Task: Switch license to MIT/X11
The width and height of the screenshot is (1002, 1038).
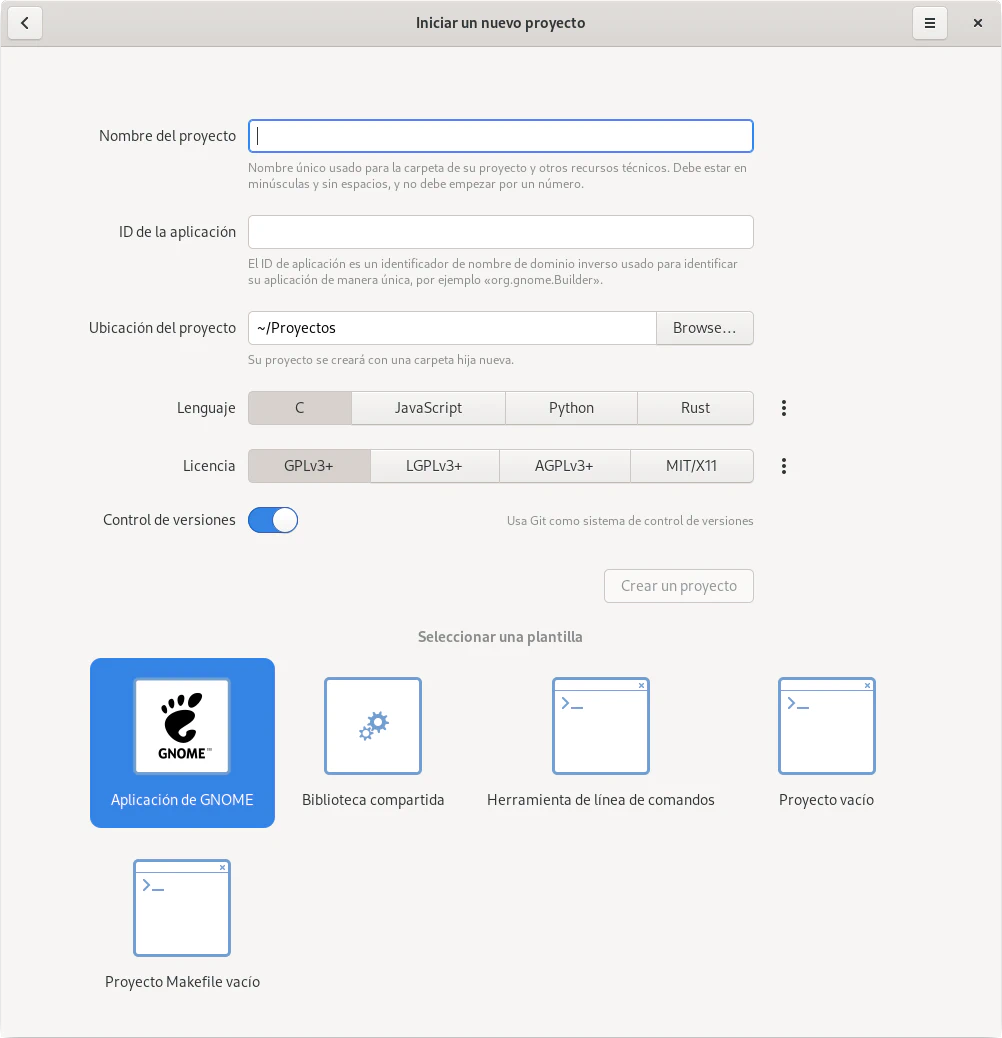Action: tap(692, 466)
